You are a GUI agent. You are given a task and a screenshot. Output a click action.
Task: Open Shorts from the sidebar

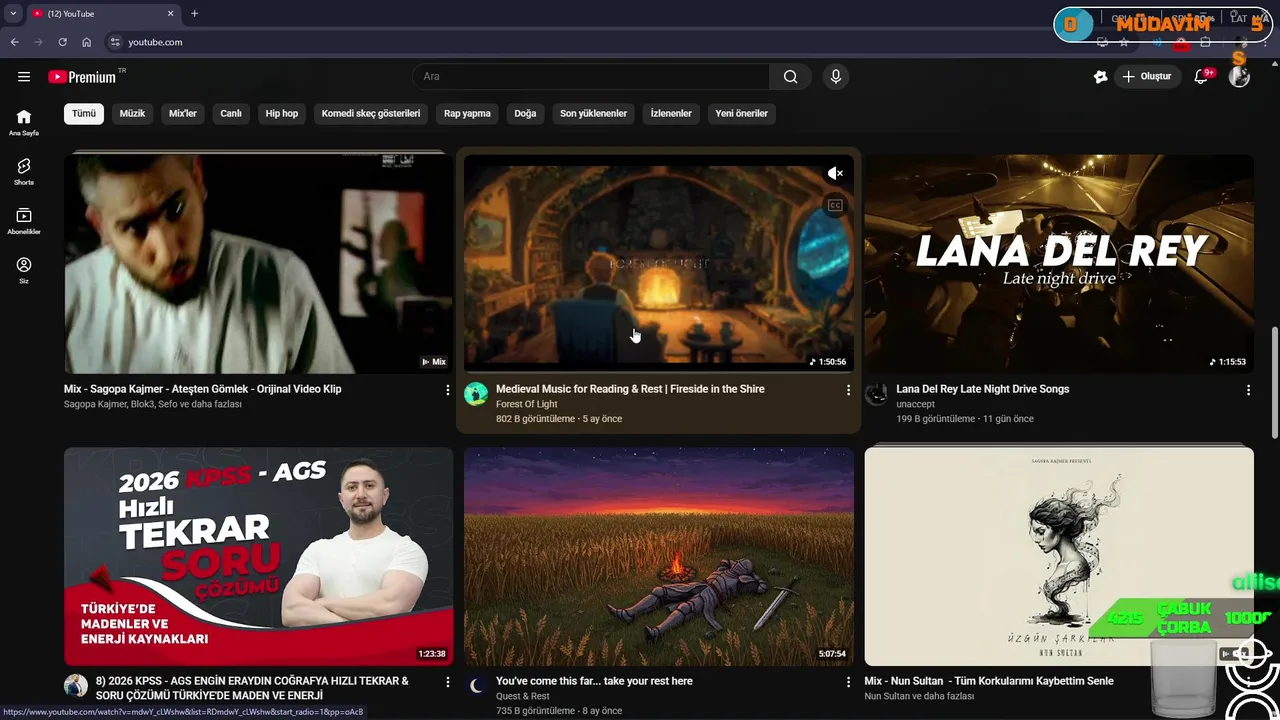[x=24, y=172]
